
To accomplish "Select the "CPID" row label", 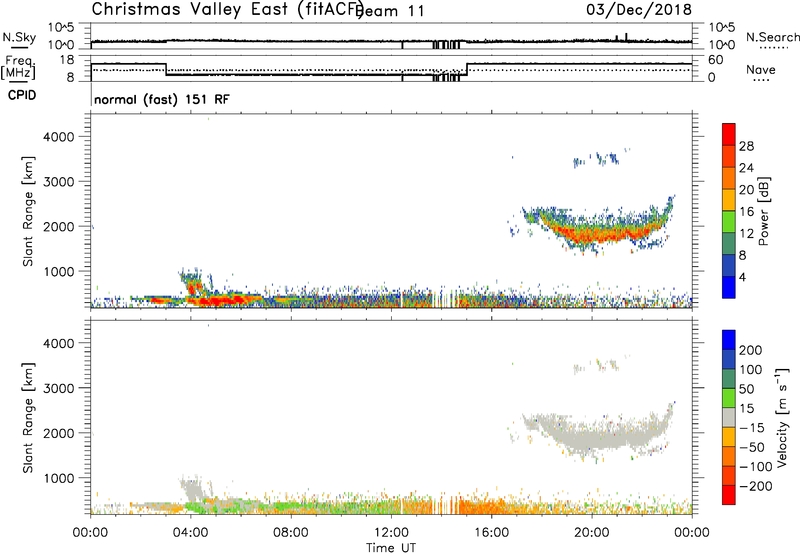I will (22, 95).
